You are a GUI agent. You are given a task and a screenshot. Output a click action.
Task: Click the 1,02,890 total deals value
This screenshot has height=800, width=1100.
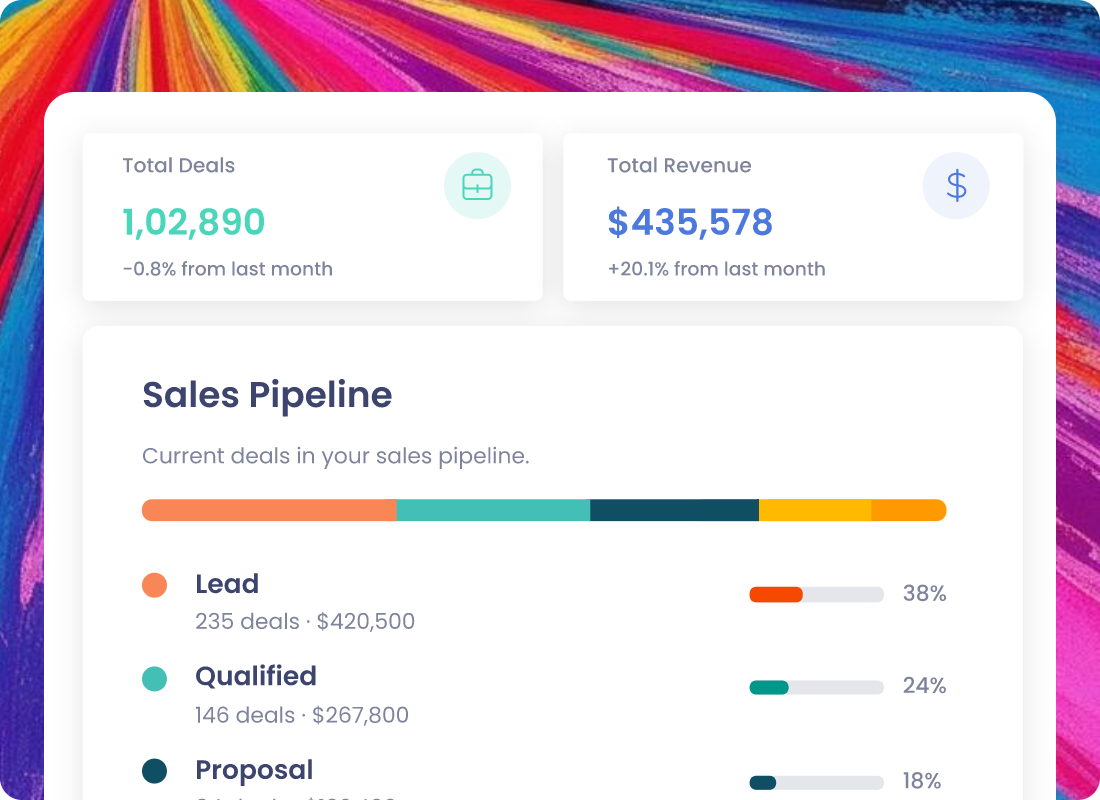194,222
